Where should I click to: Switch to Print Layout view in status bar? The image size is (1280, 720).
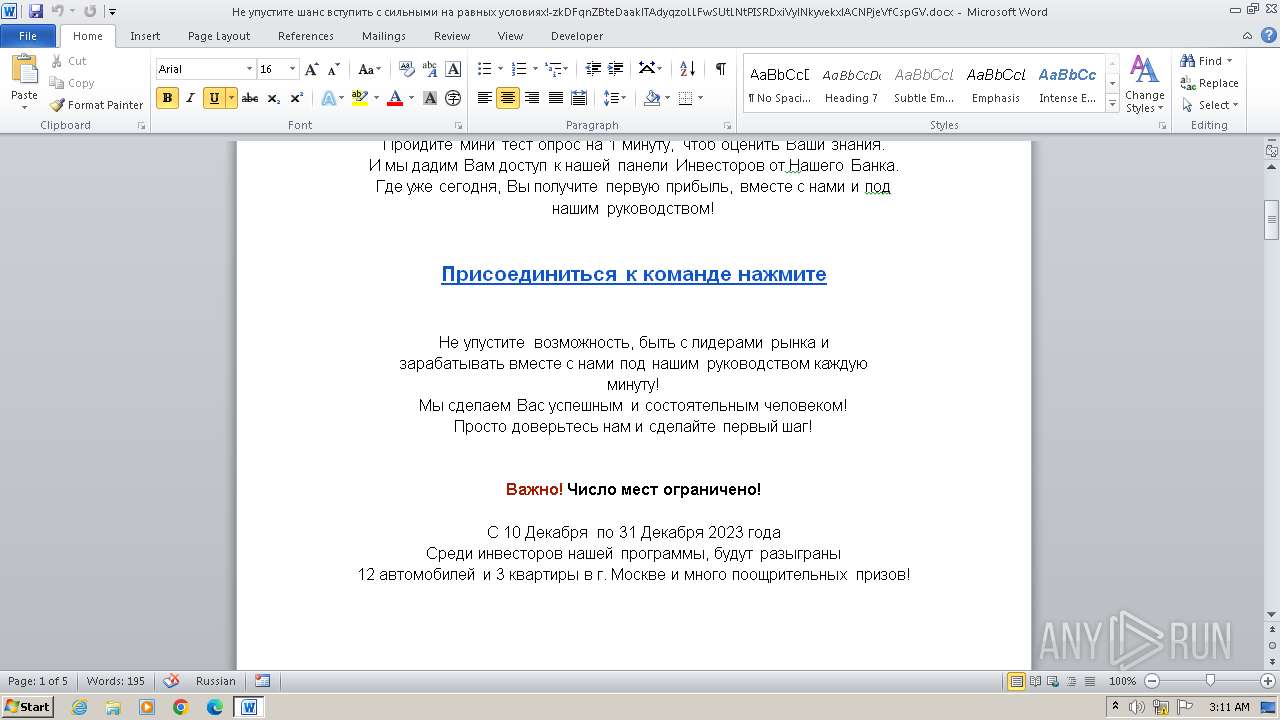click(1016, 681)
